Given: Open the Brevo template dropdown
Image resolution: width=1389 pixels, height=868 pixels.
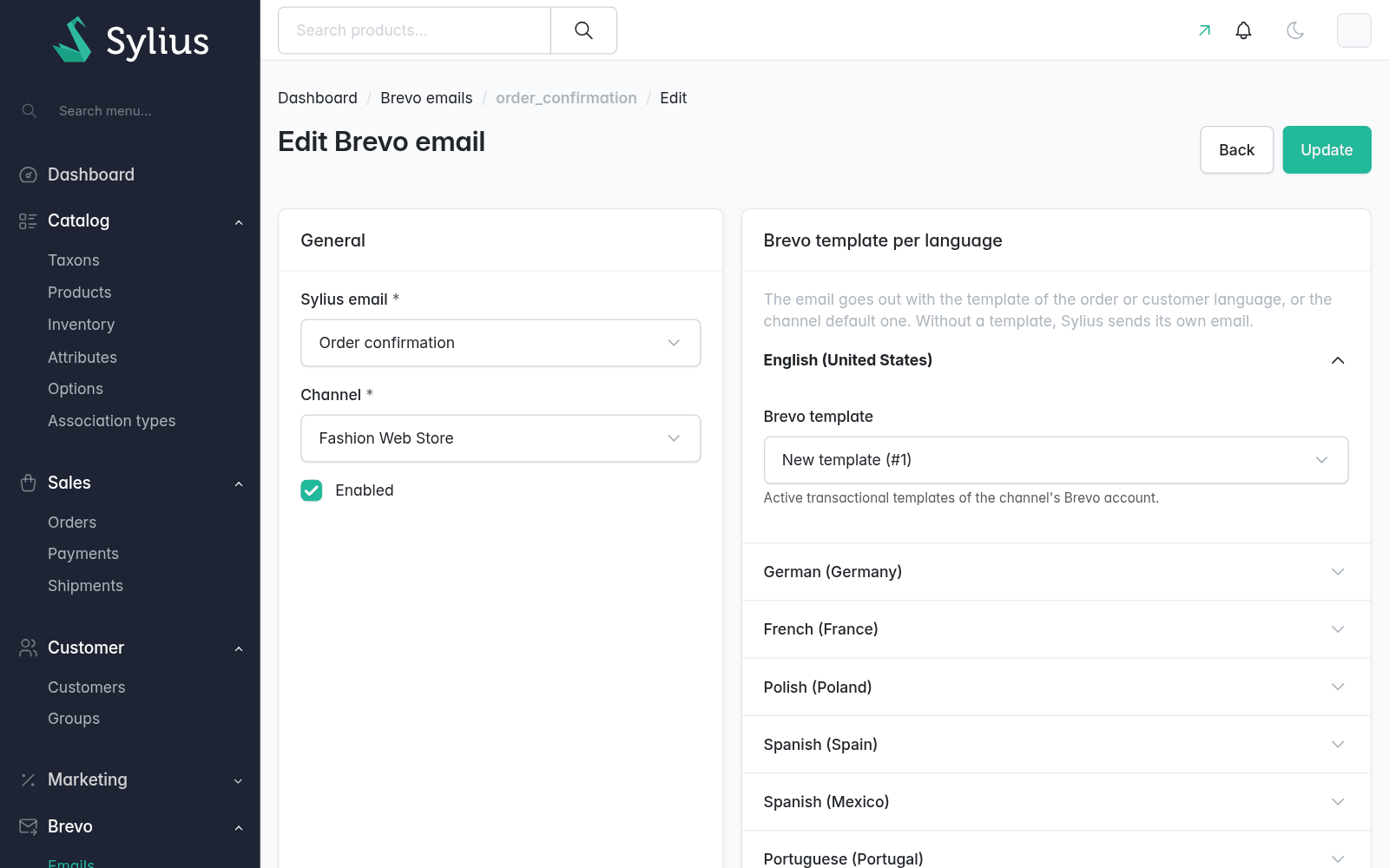Looking at the screenshot, I should 1056,460.
